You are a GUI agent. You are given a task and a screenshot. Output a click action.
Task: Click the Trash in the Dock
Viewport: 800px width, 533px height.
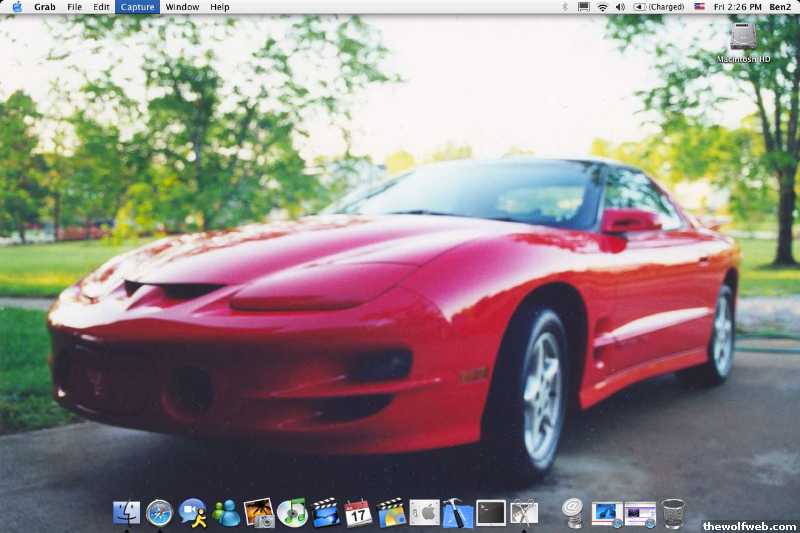pos(673,513)
